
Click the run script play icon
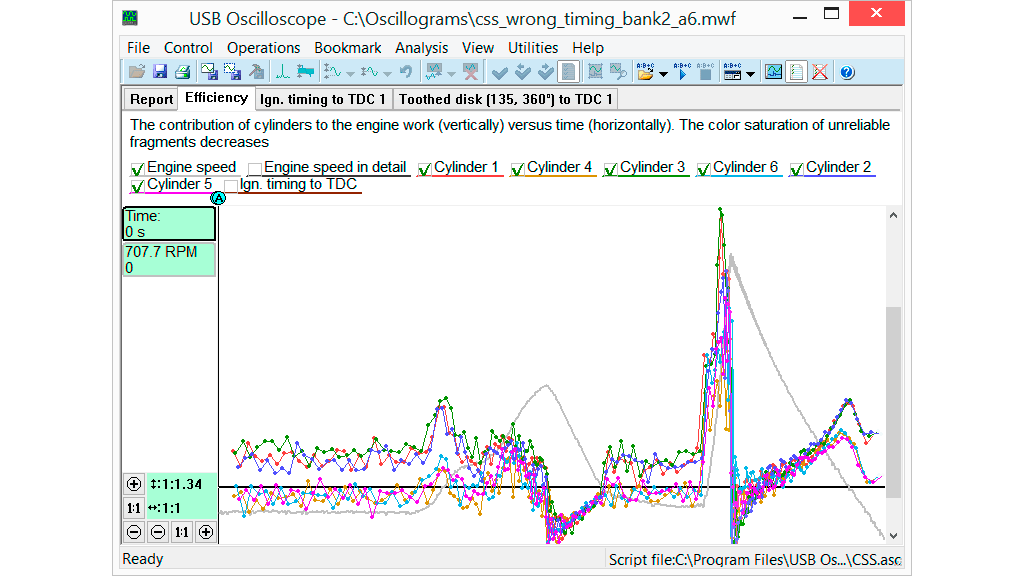click(x=682, y=72)
